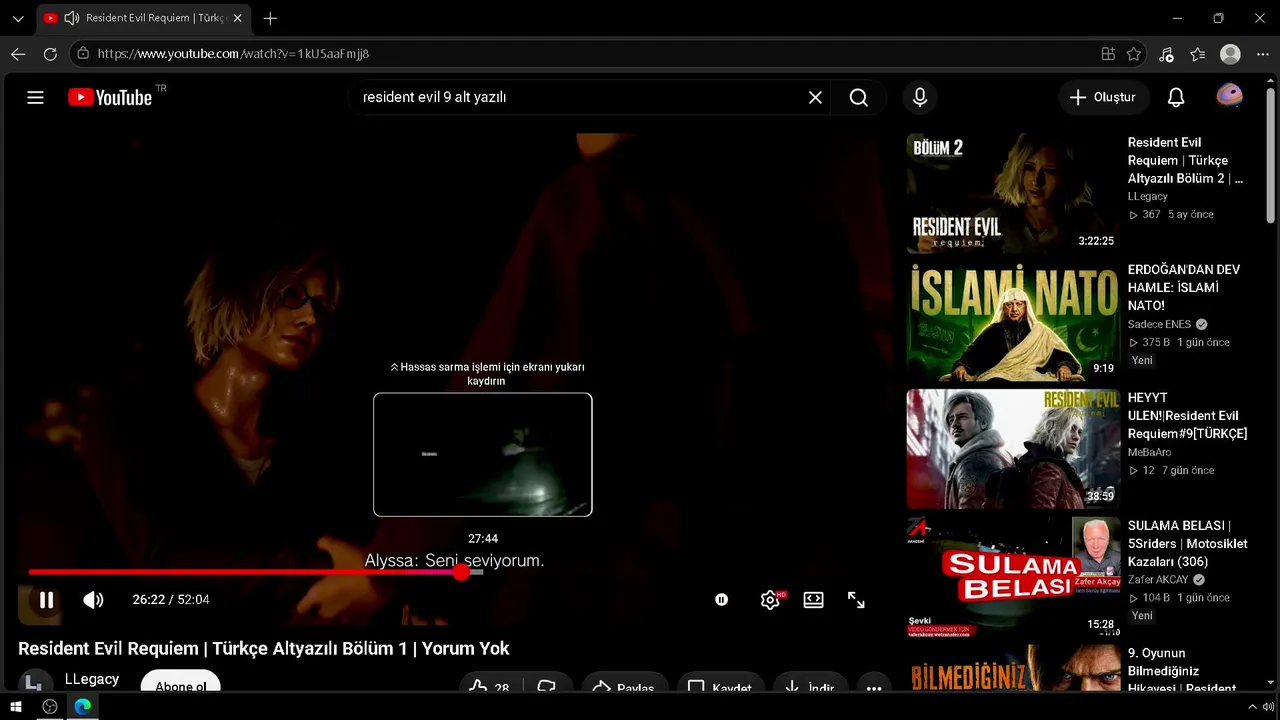Open the Oluştur create menu
This screenshot has height=720, width=1280.
pyautogui.click(x=1103, y=97)
